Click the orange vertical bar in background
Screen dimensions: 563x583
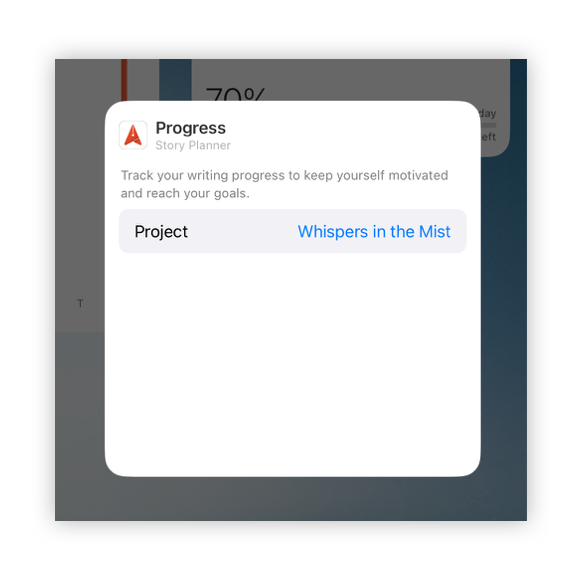124,80
